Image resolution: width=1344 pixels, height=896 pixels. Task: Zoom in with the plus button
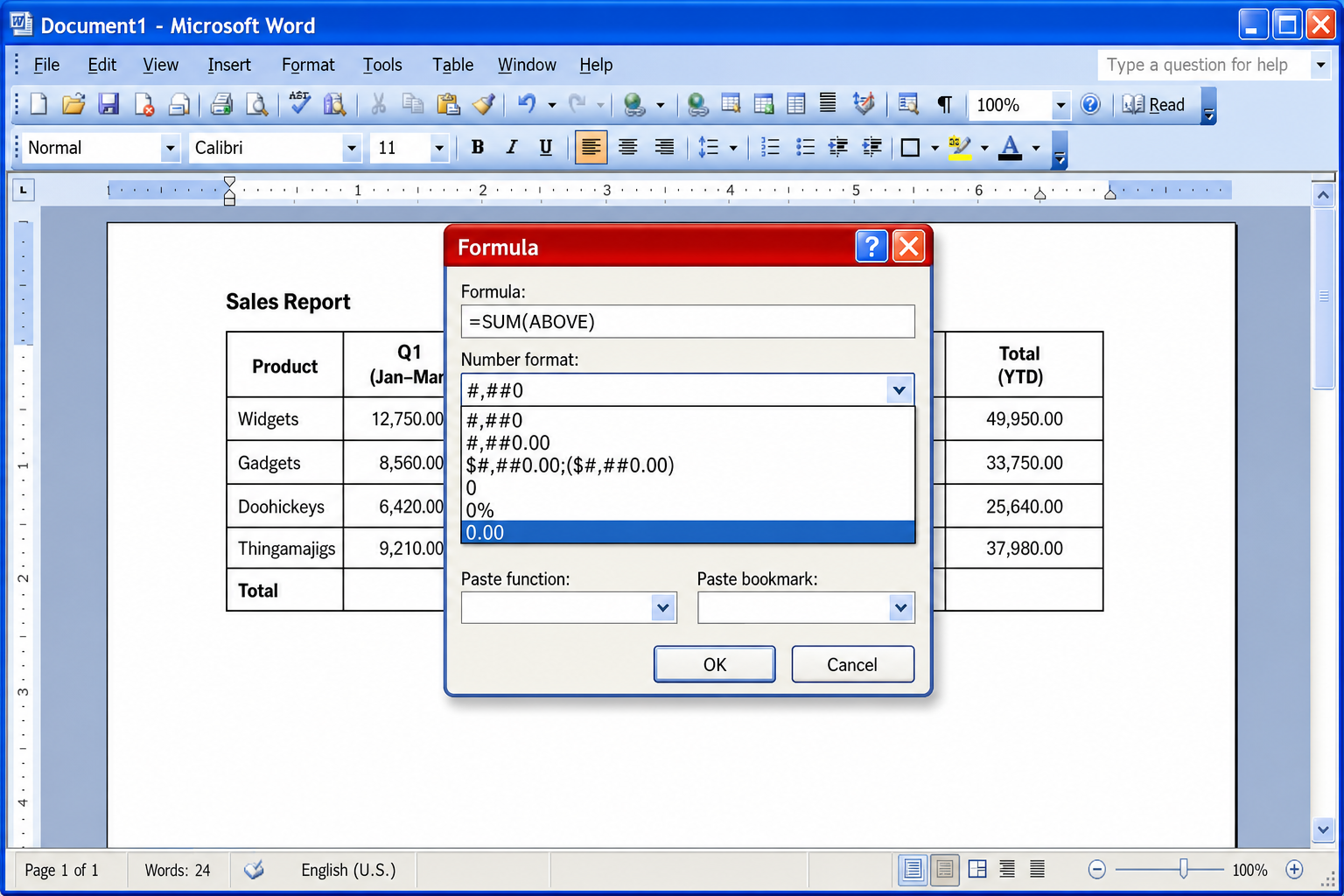(1294, 870)
